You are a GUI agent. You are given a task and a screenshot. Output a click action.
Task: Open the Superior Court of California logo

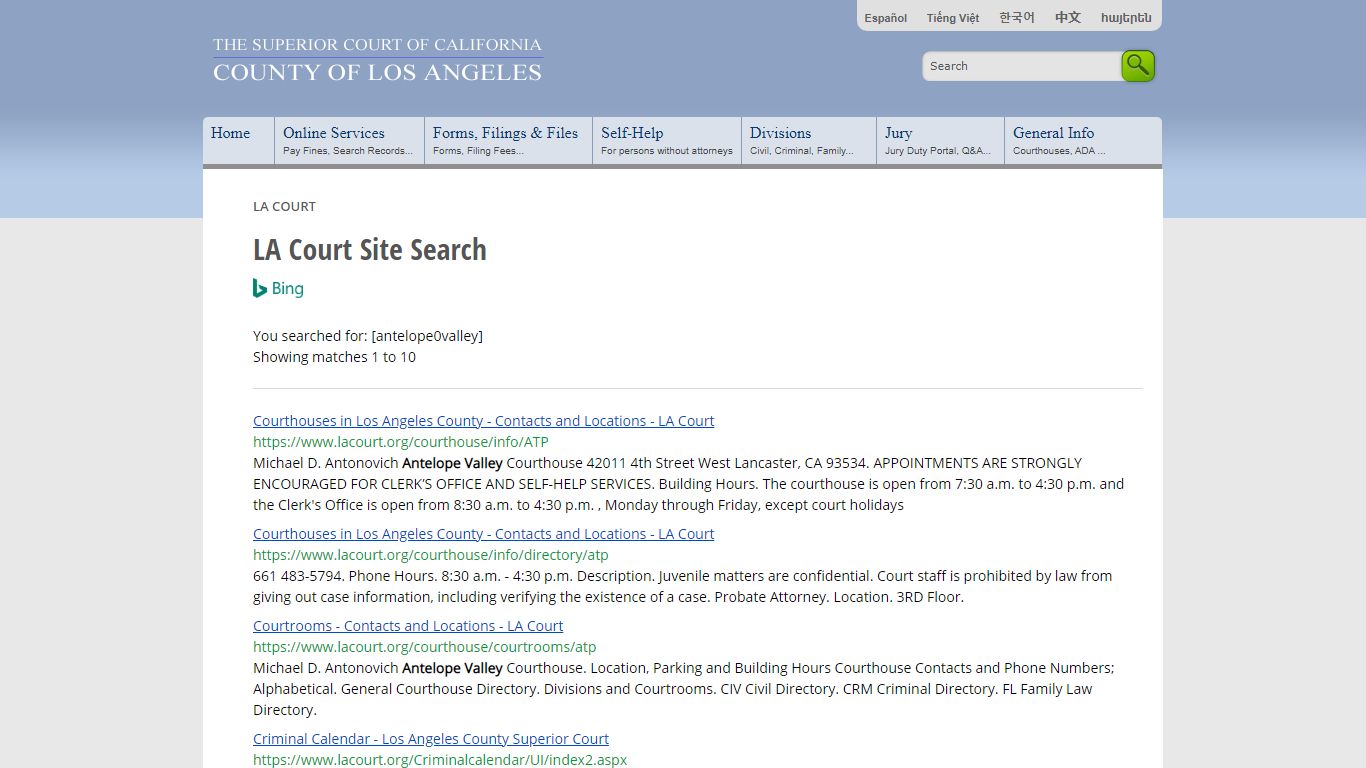click(377, 60)
